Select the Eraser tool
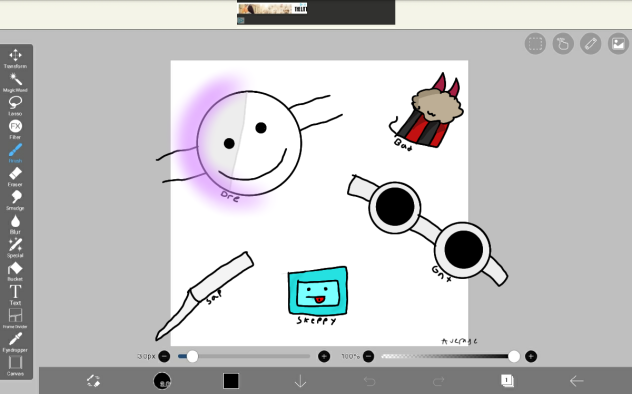The height and width of the screenshot is (394, 632). point(15,177)
